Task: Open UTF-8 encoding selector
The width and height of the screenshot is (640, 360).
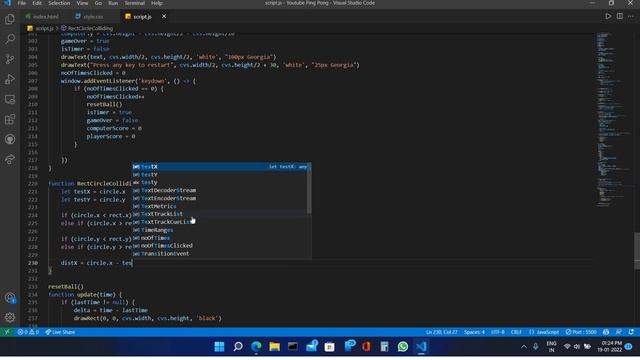Action: (x=498, y=332)
